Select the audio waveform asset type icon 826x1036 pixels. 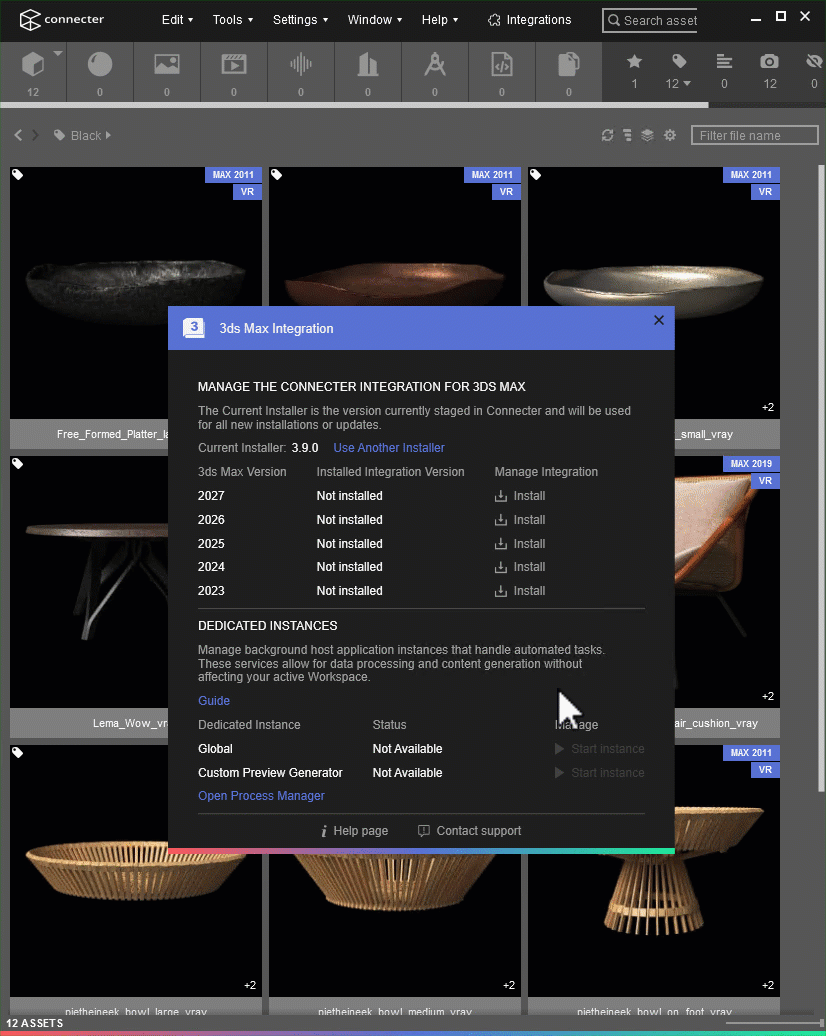(x=301, y=65)
